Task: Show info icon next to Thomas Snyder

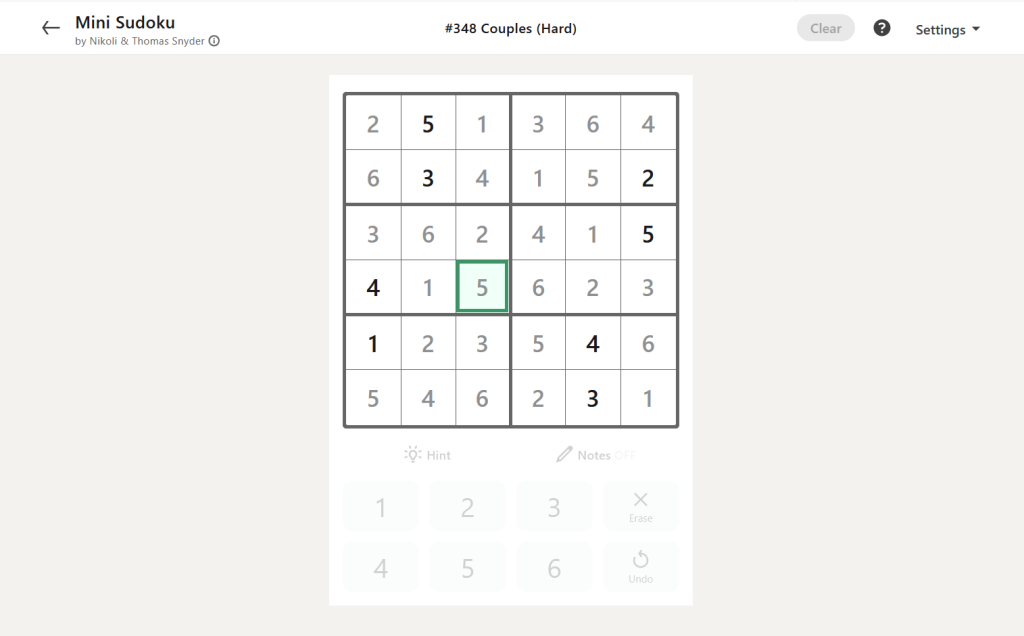Action: tap(214, 41)
